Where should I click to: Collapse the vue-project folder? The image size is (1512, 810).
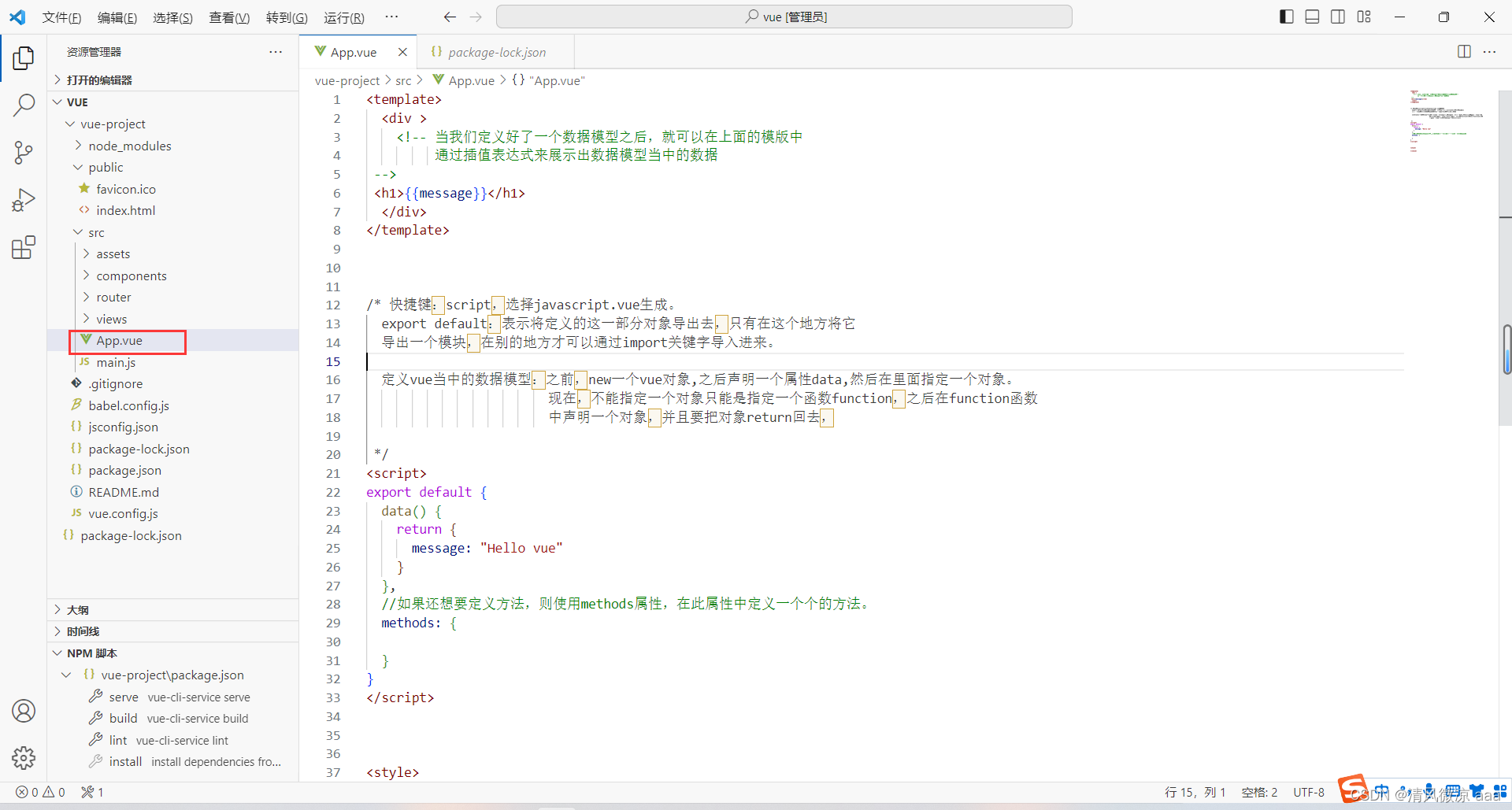(173, 124)
